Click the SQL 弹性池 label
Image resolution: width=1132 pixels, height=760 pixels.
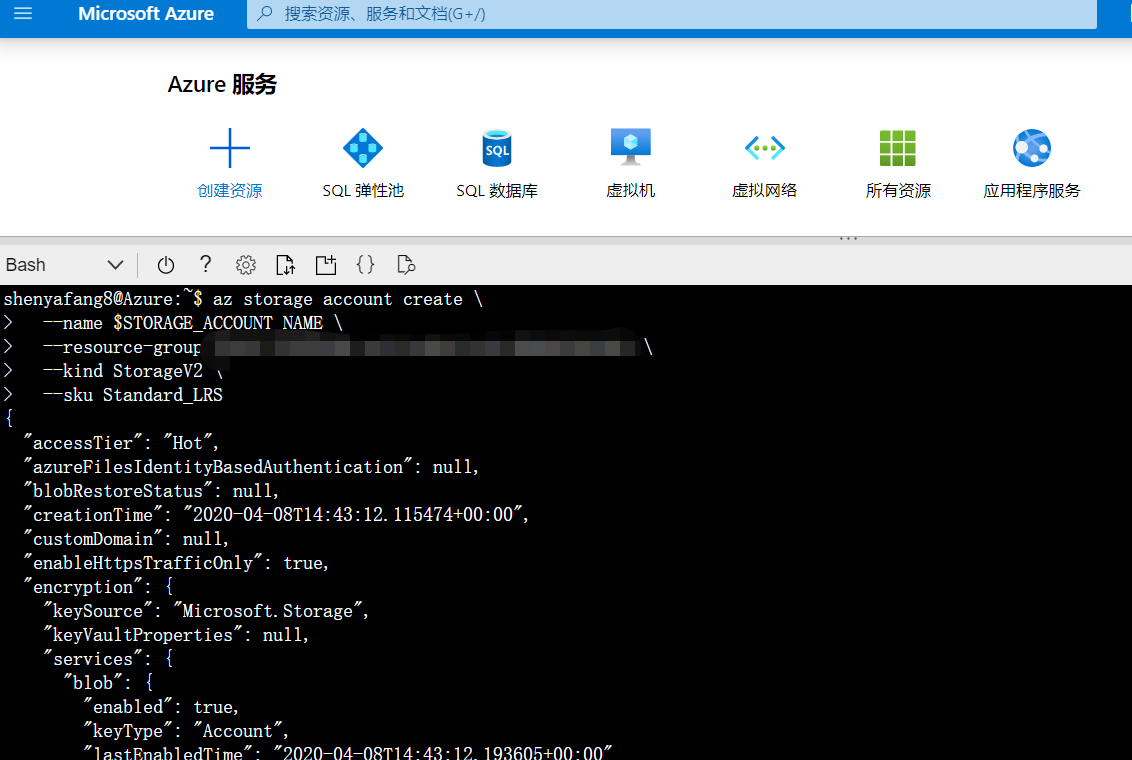tap(363, 191)
